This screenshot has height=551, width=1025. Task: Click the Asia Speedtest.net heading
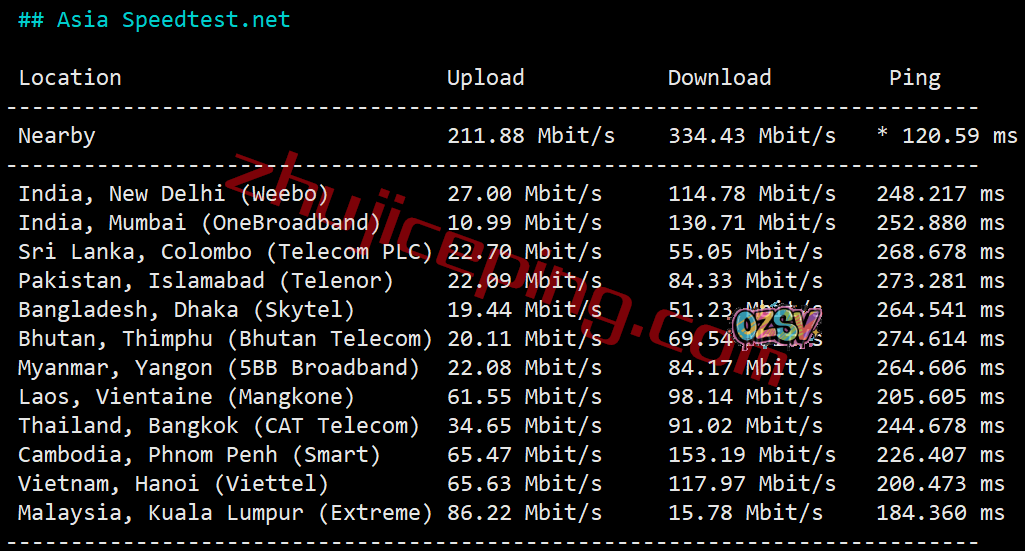(x=154, y=20)
